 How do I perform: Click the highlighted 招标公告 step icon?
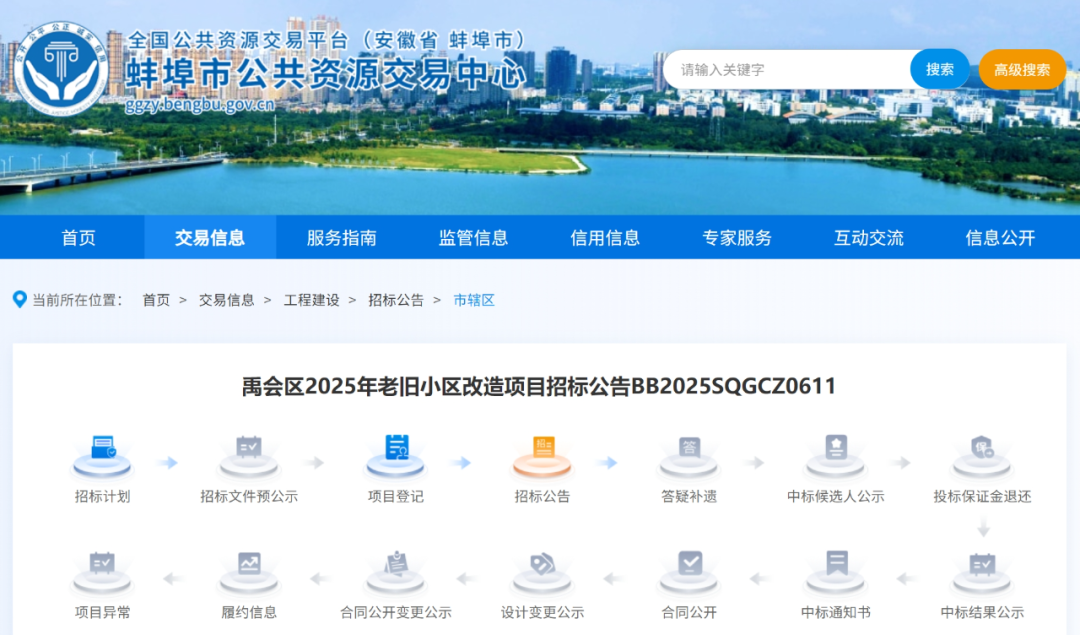542,453
